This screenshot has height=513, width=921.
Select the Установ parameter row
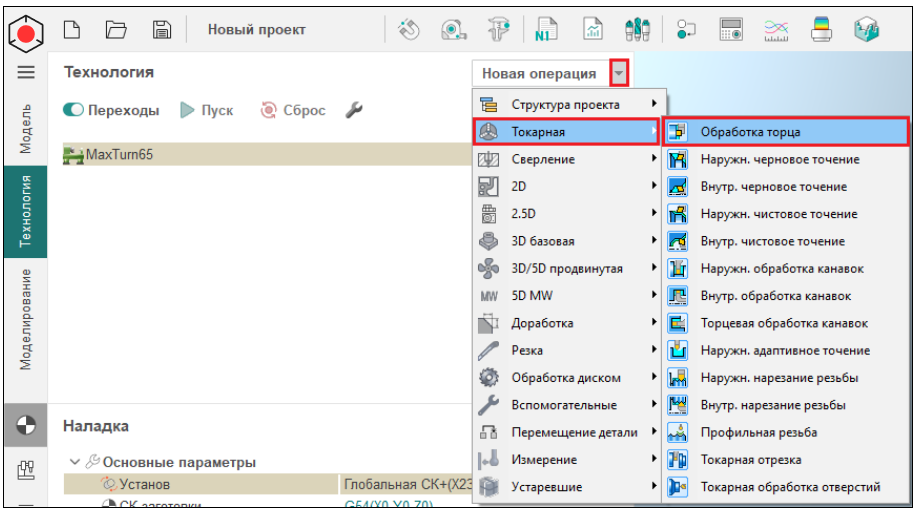click(145, 485)
